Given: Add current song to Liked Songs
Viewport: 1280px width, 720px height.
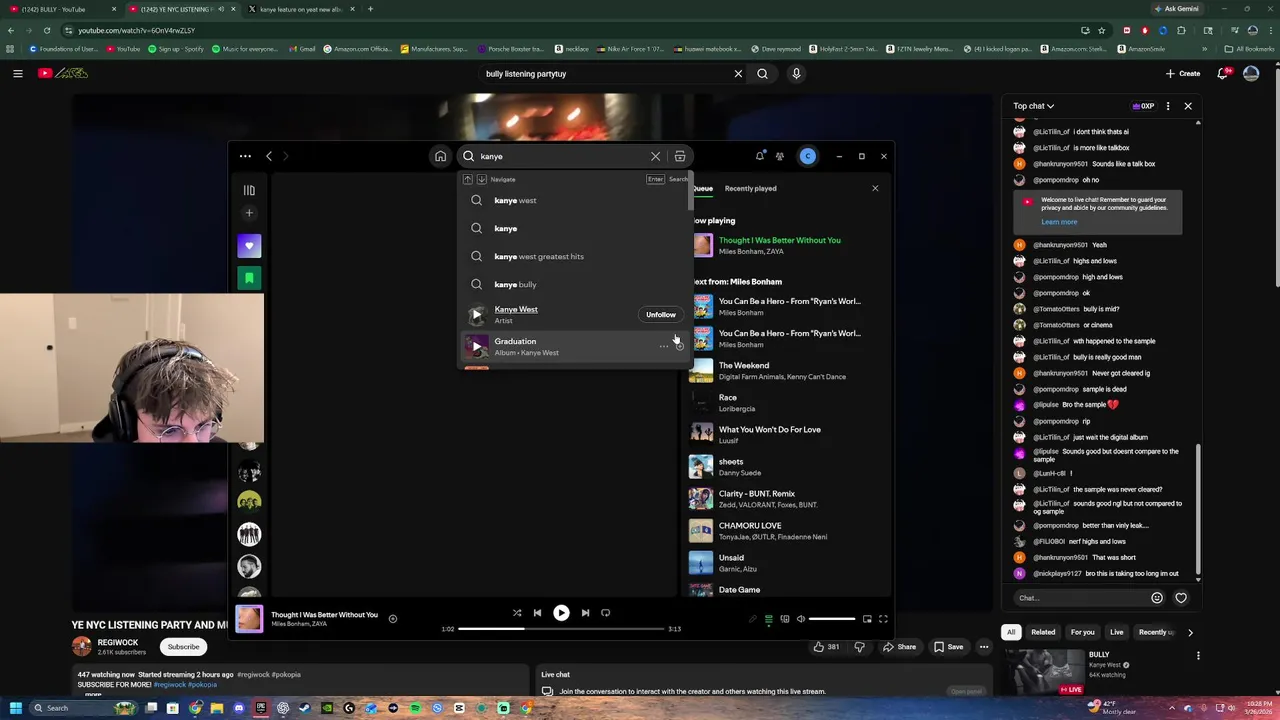Looking at the screenshot, I should point(393,619).
